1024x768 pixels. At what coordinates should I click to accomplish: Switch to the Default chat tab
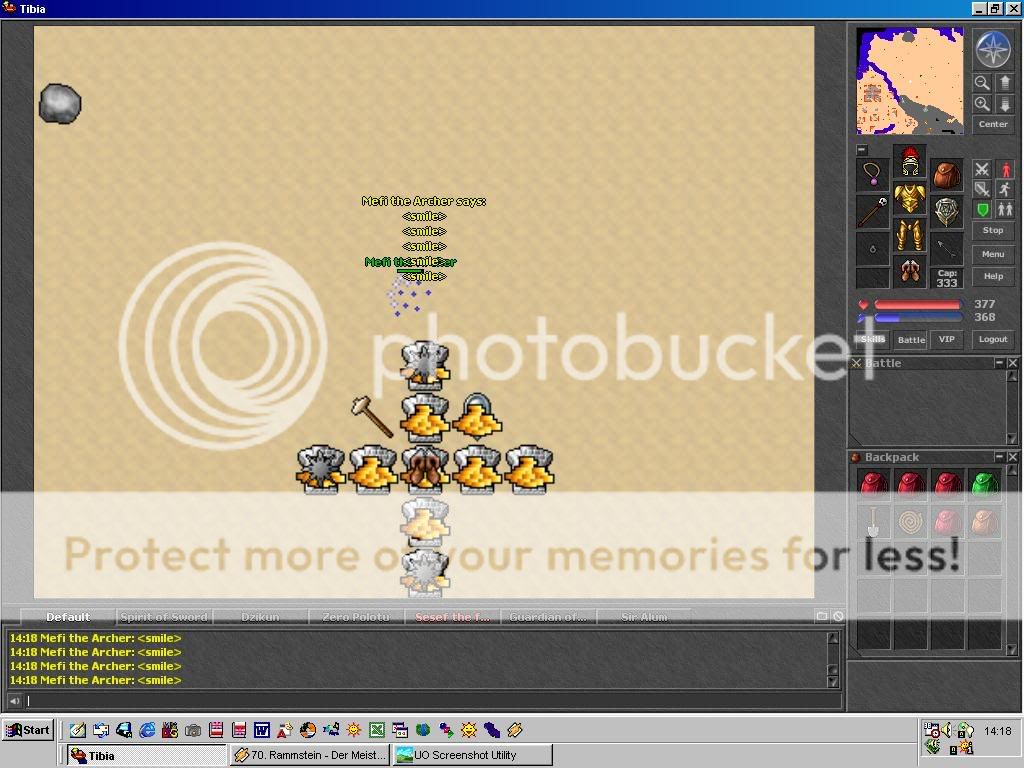pos(68,616)
